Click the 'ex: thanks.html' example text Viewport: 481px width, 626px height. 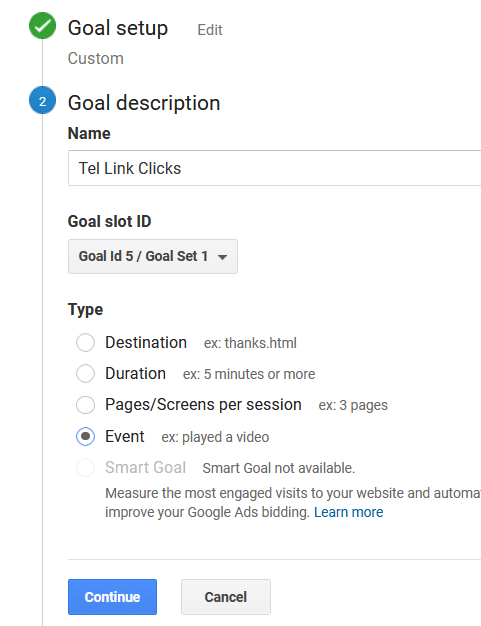coord(250,343)
